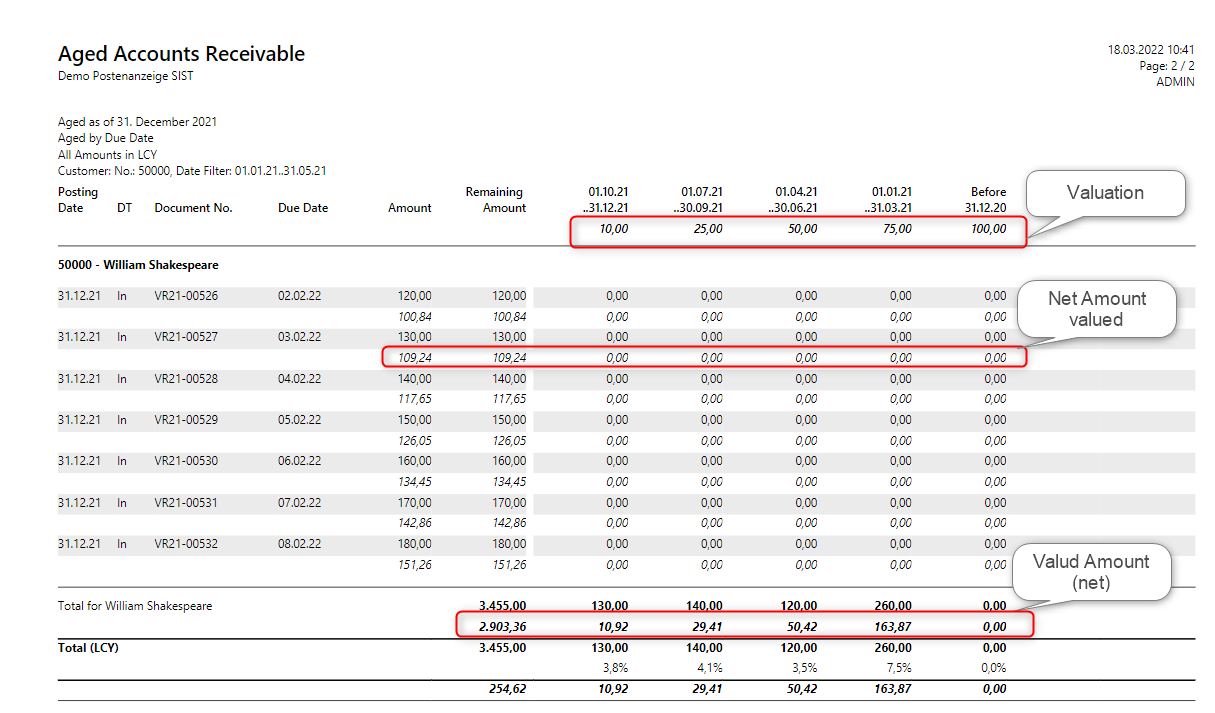This screenshot has height=713, width=1215.
Task: Open document number VR21-00526
Action: pos(186,296)
